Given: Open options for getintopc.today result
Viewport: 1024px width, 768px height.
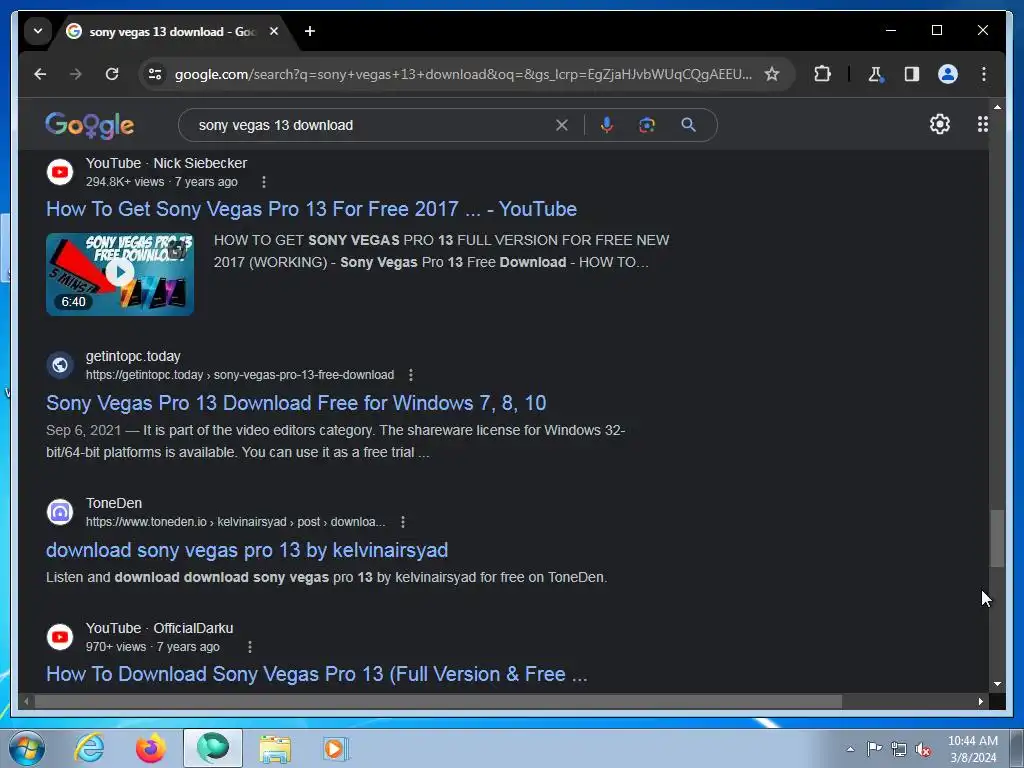Looking at the screenshot, I should pos(411,375).
